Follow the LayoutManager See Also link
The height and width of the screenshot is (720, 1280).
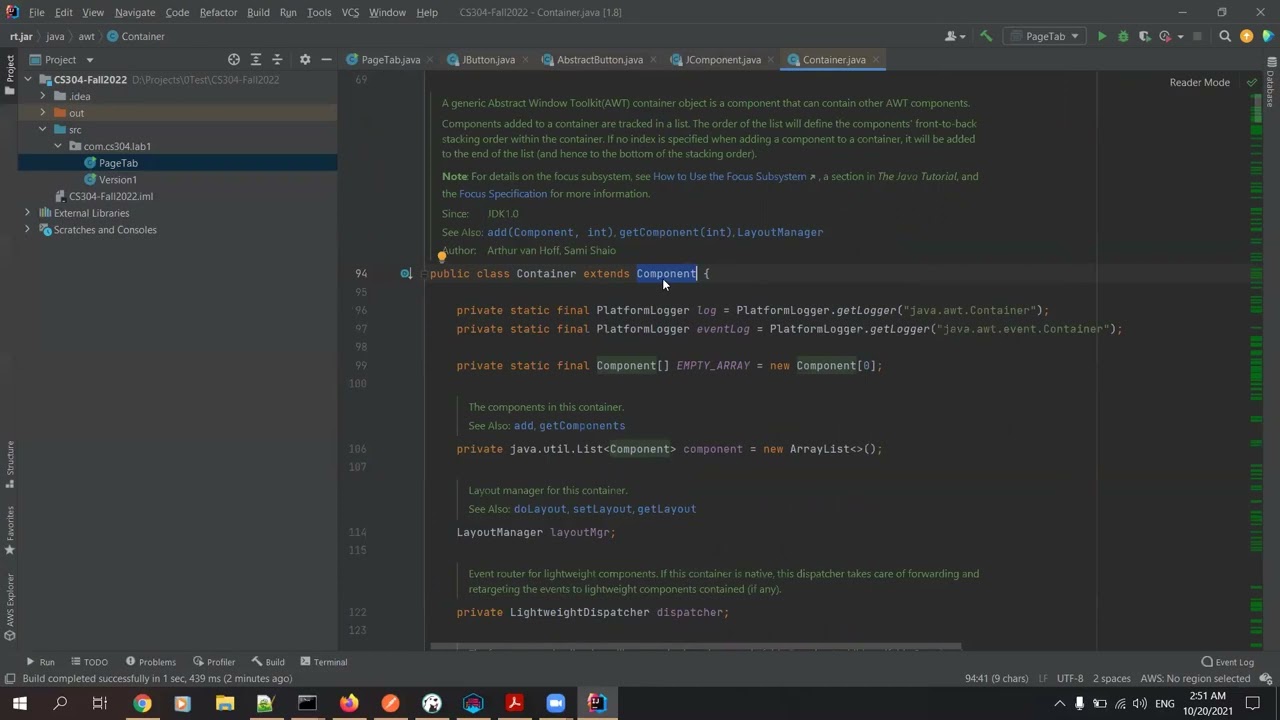(x=780, y=232)
